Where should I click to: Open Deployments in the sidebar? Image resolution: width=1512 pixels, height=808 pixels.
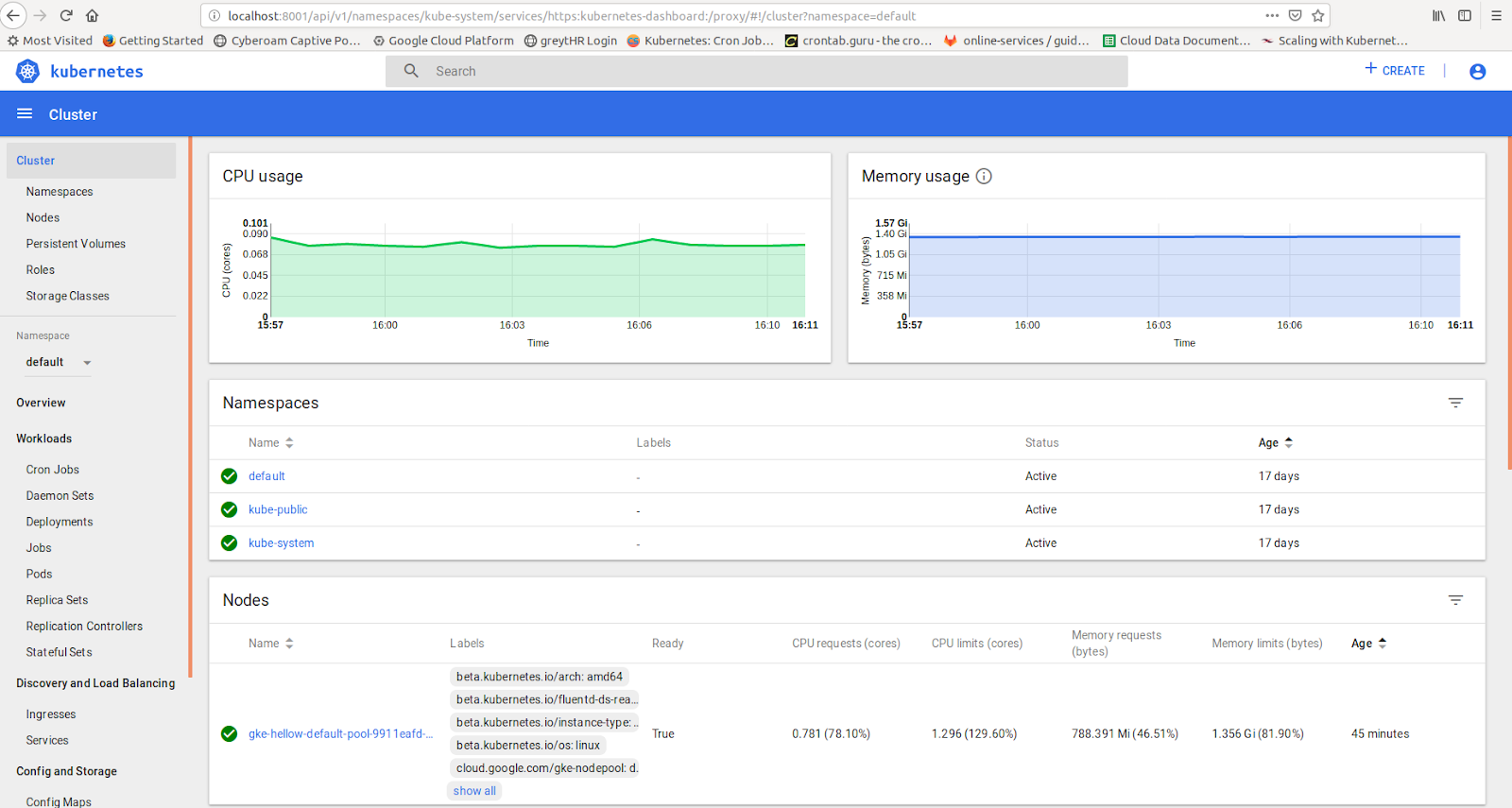coord(60,522)
